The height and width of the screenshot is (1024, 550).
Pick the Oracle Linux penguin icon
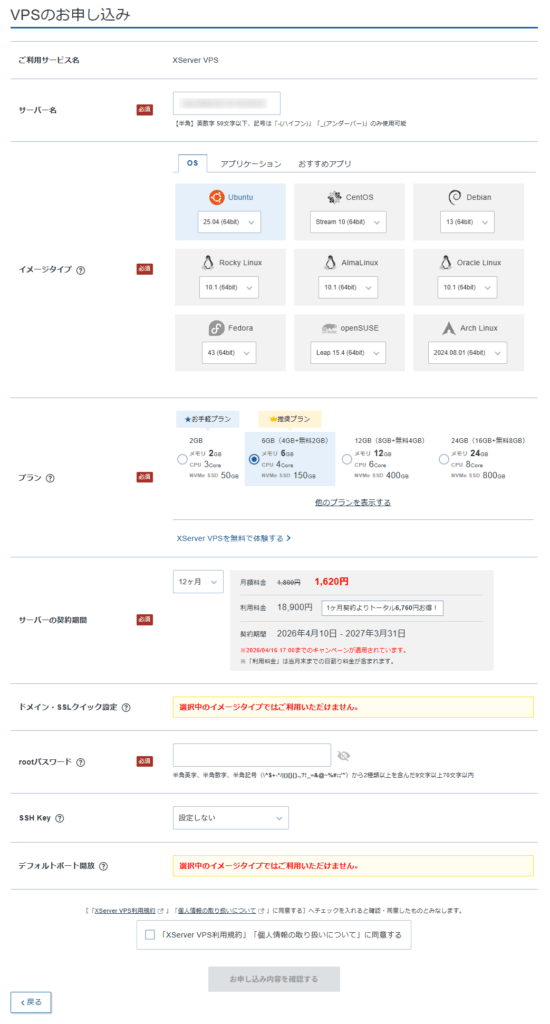tap(445, 263)
